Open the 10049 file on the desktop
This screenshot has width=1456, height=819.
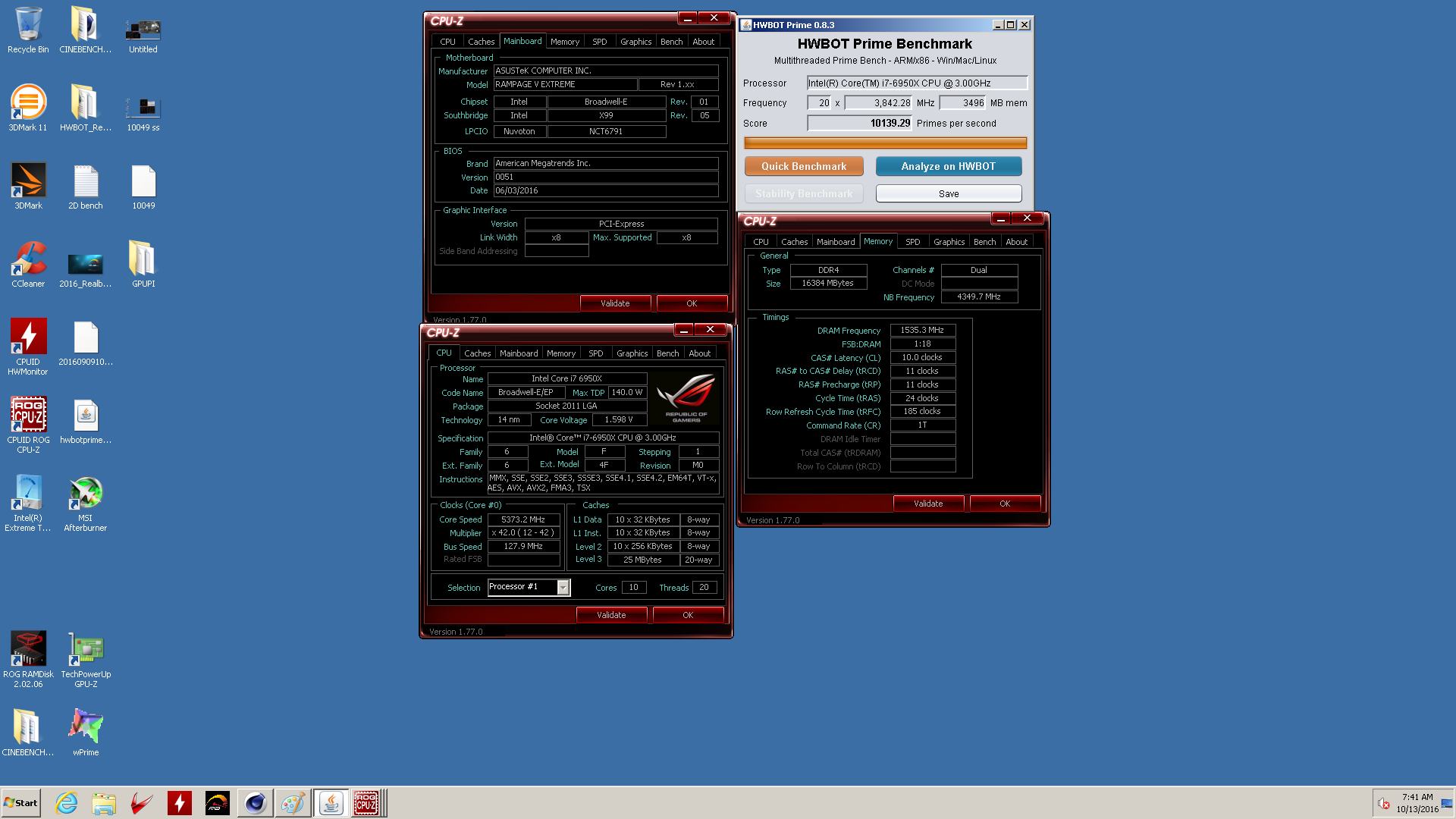(x=143, y=186)
